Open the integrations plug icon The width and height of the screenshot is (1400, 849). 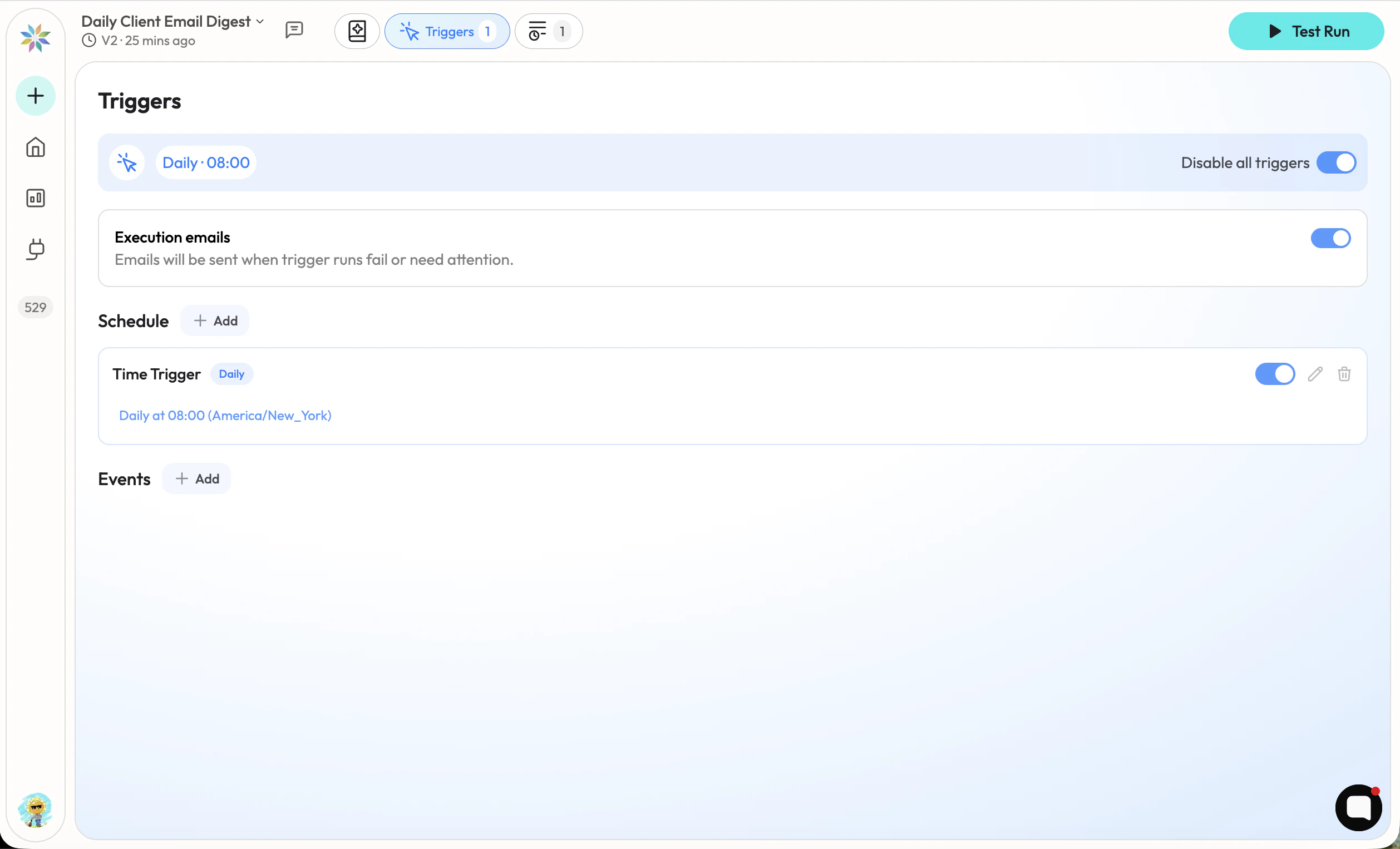coord(35,249)
